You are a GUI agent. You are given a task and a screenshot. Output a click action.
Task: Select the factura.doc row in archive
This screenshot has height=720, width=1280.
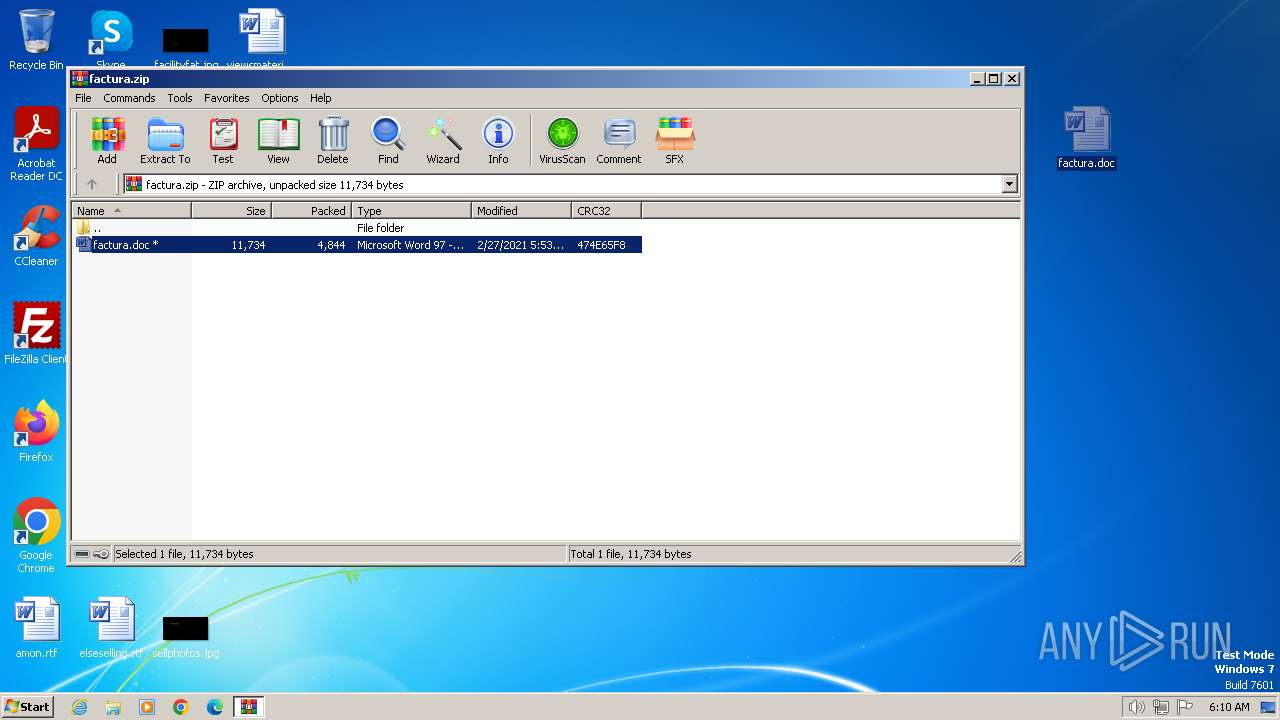coord(357,245)
